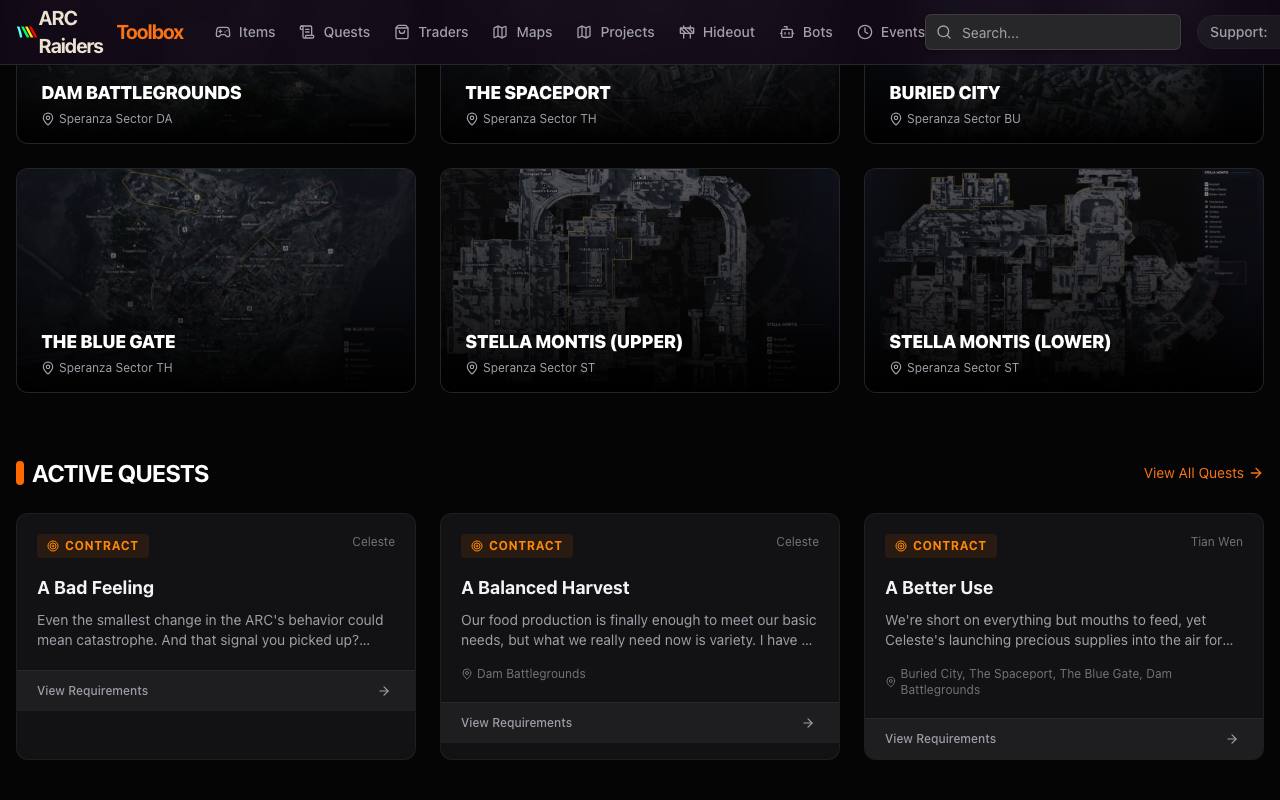Click arrow icon on A Balanced Harvest requirements
The height and width of the screenshot is (800, 1280).
tap(808, 723)
